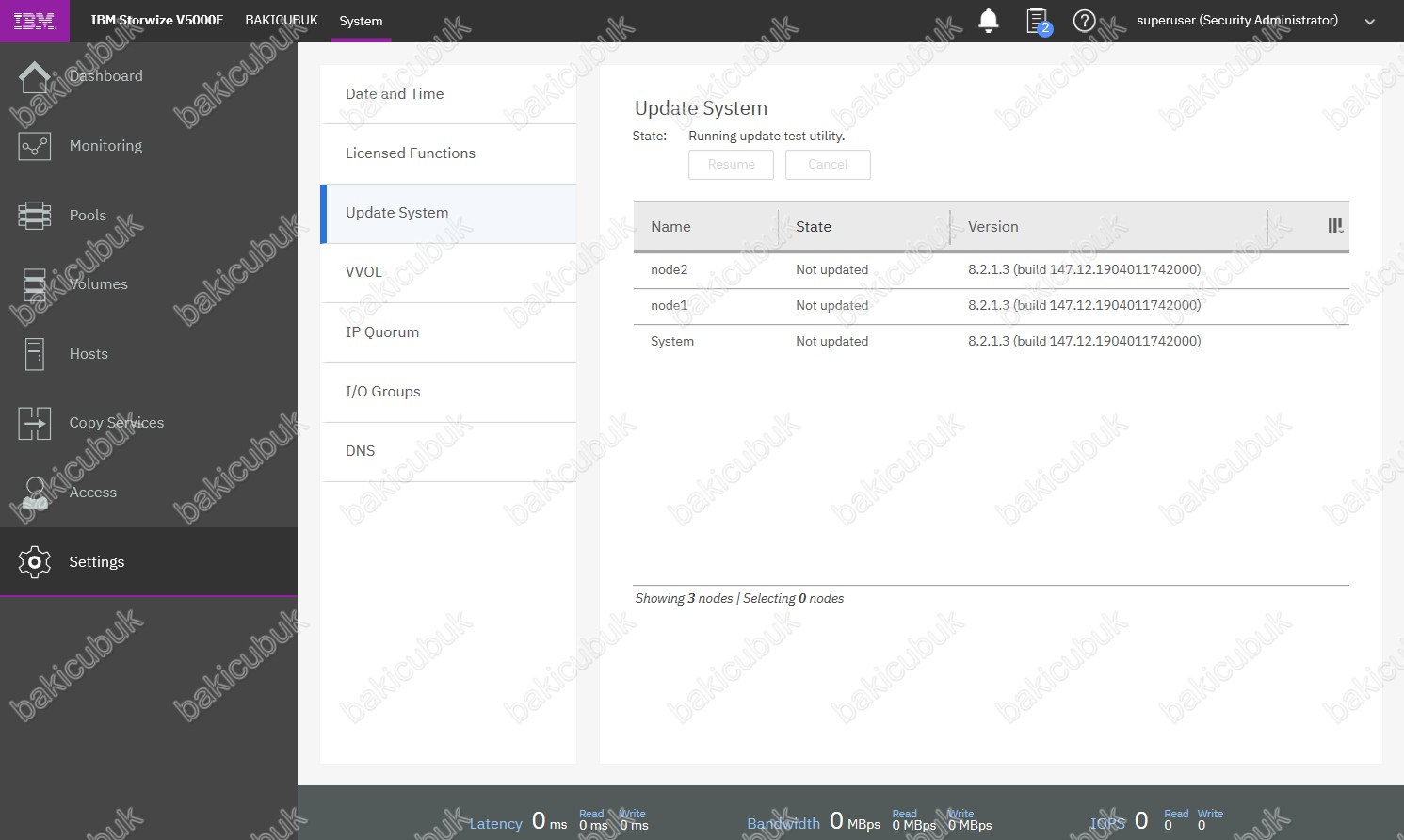Click the Pools storage icon

click(x=35, y=216)
